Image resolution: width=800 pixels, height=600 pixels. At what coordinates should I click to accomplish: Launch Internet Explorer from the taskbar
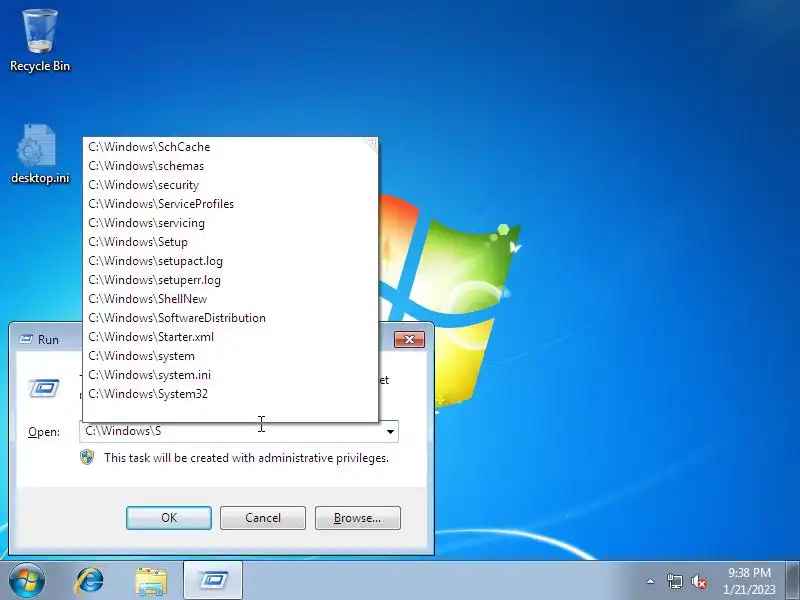[89, 581]
